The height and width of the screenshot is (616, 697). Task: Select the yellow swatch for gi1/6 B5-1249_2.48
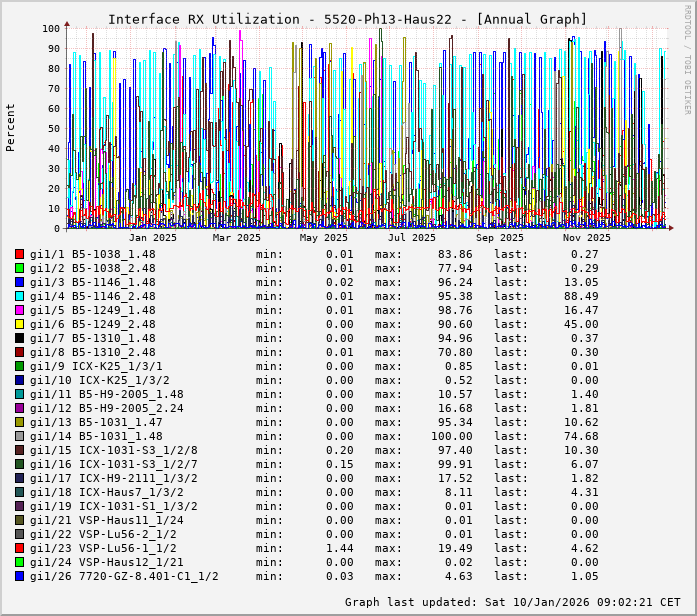20,324
